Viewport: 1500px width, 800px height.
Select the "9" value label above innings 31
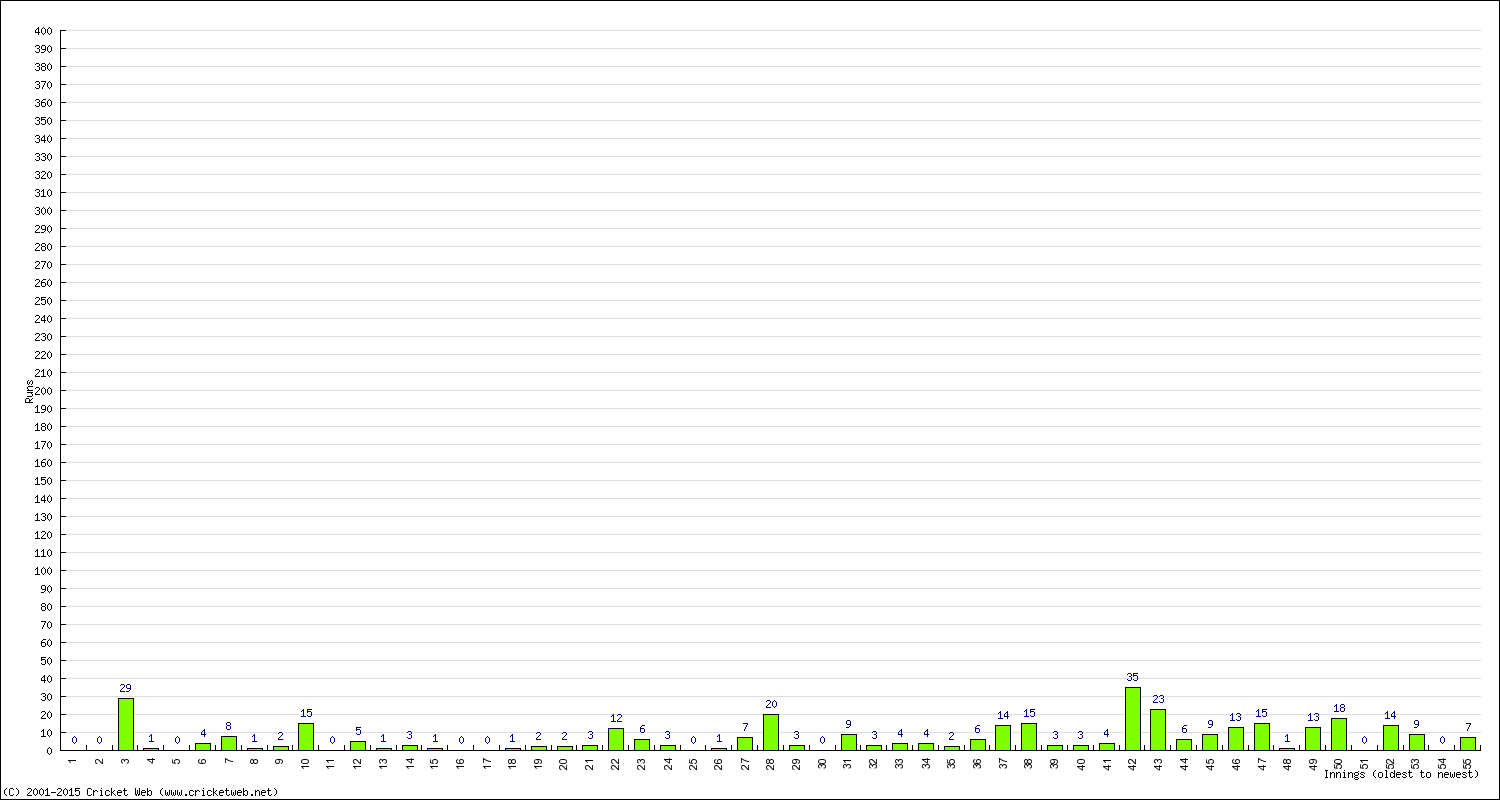point(848,724)
